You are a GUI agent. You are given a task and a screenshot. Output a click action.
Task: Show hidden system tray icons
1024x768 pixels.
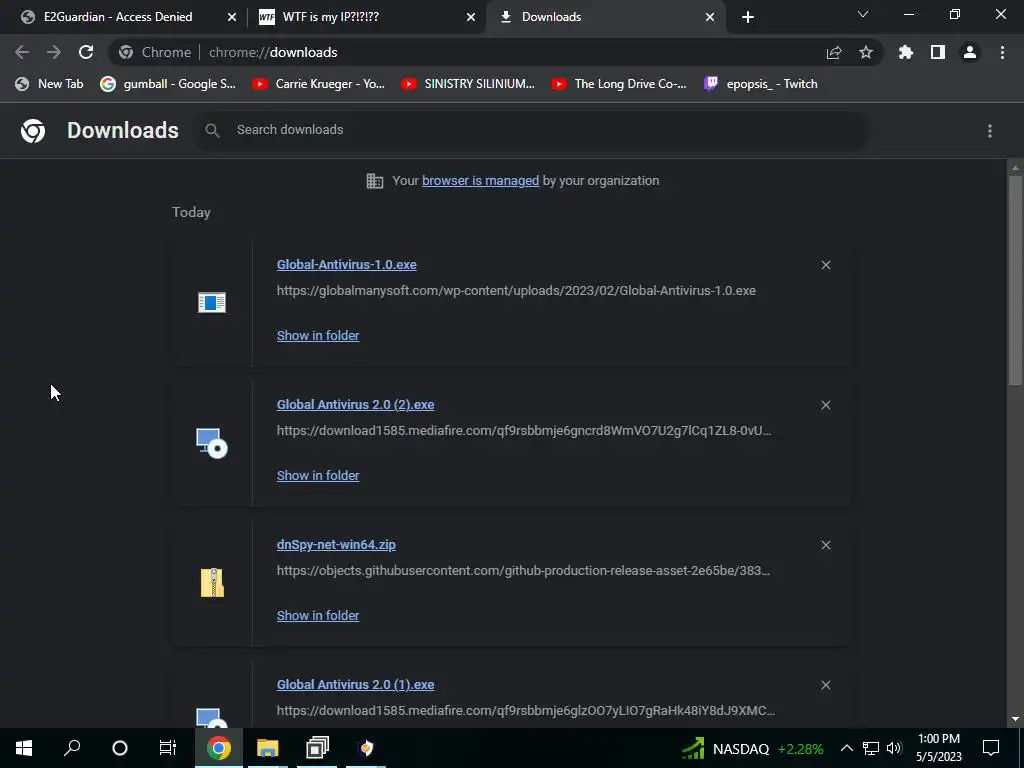click(846, 748)
